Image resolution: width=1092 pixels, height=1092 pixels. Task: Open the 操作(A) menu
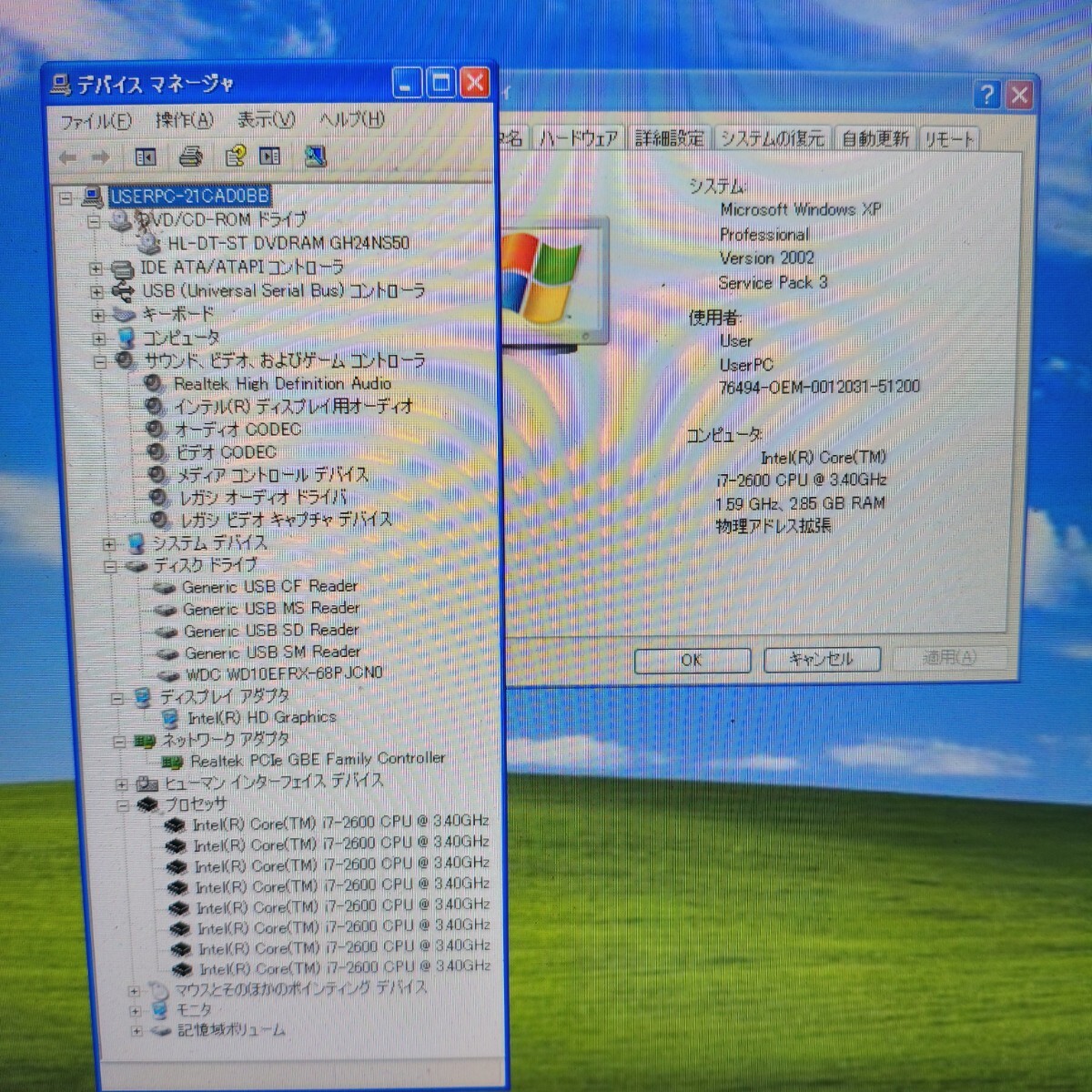pyautogui.click(x=184, y=119)
